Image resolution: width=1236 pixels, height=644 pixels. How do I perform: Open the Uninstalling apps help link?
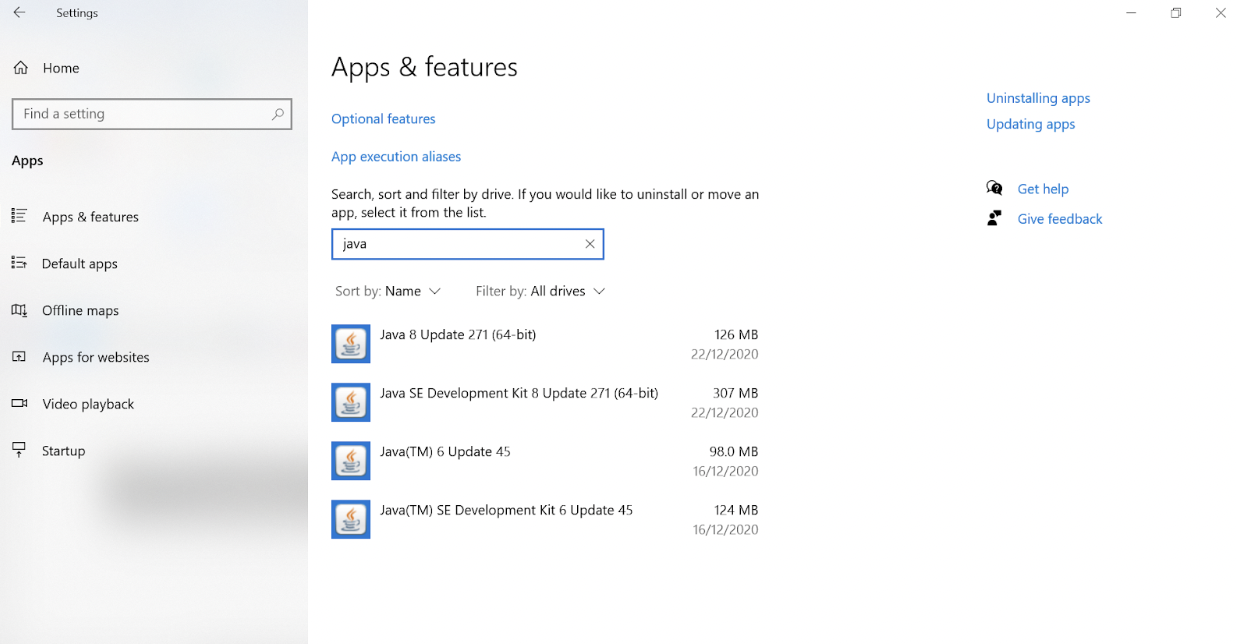pyautogui.click(x=1038, y=98)
